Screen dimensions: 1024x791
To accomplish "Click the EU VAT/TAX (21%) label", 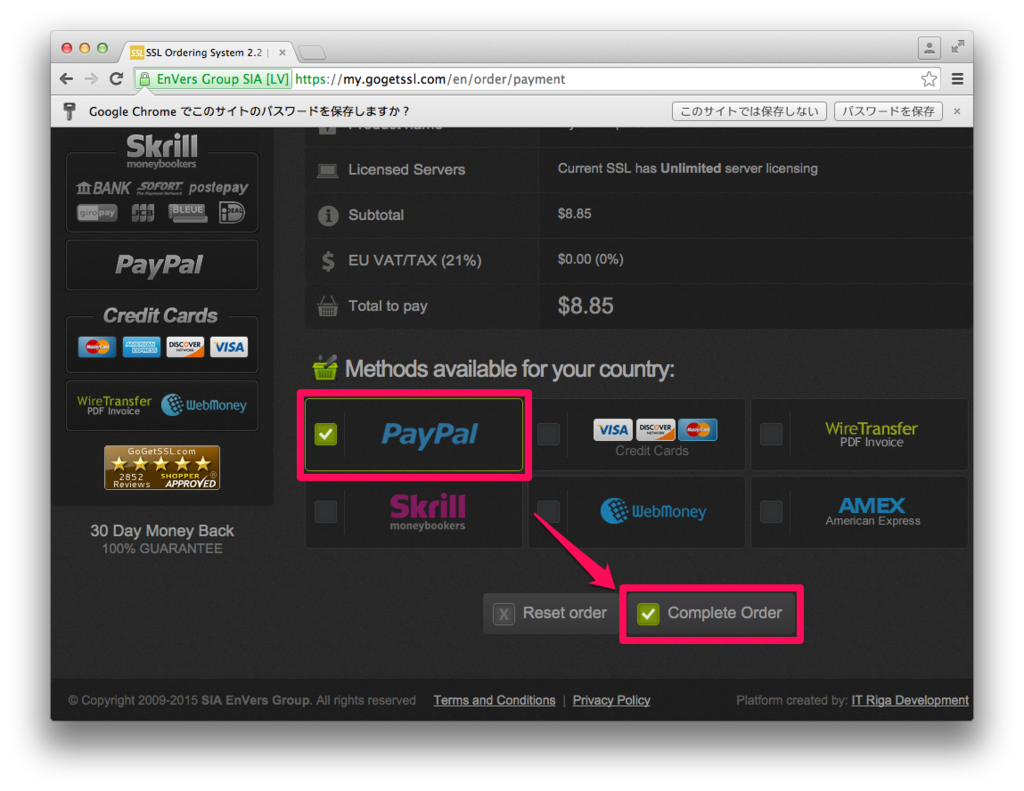I will (x=415, y=261).
